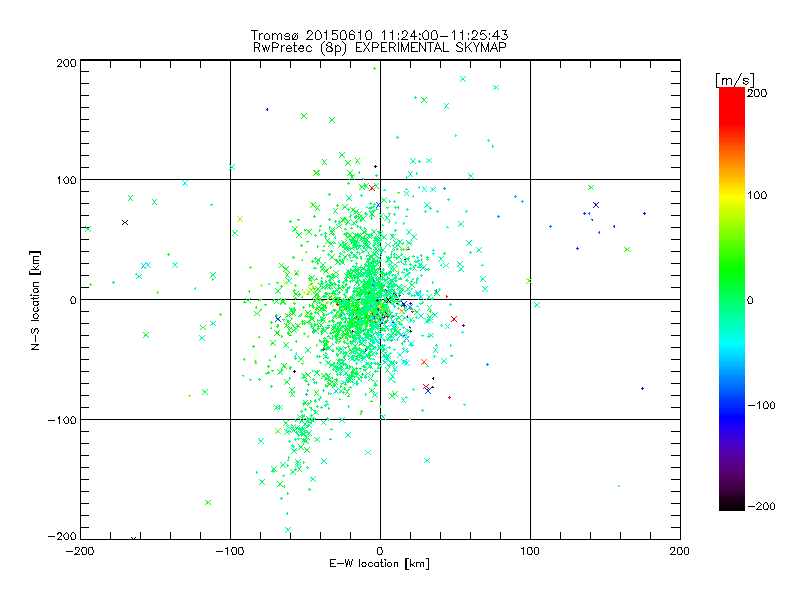800x600 pixels.
Task: Click the title line "Tromsø 20150610 11:24:00-11:25:43"
Action: pyautogui.click(x=379, y=35)
